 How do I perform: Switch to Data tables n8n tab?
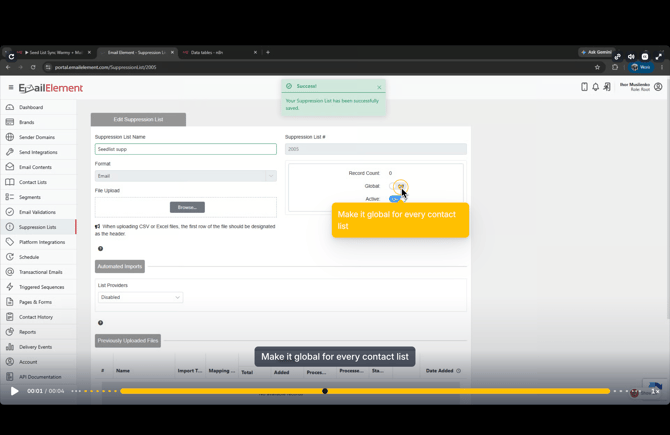point(218,53)
